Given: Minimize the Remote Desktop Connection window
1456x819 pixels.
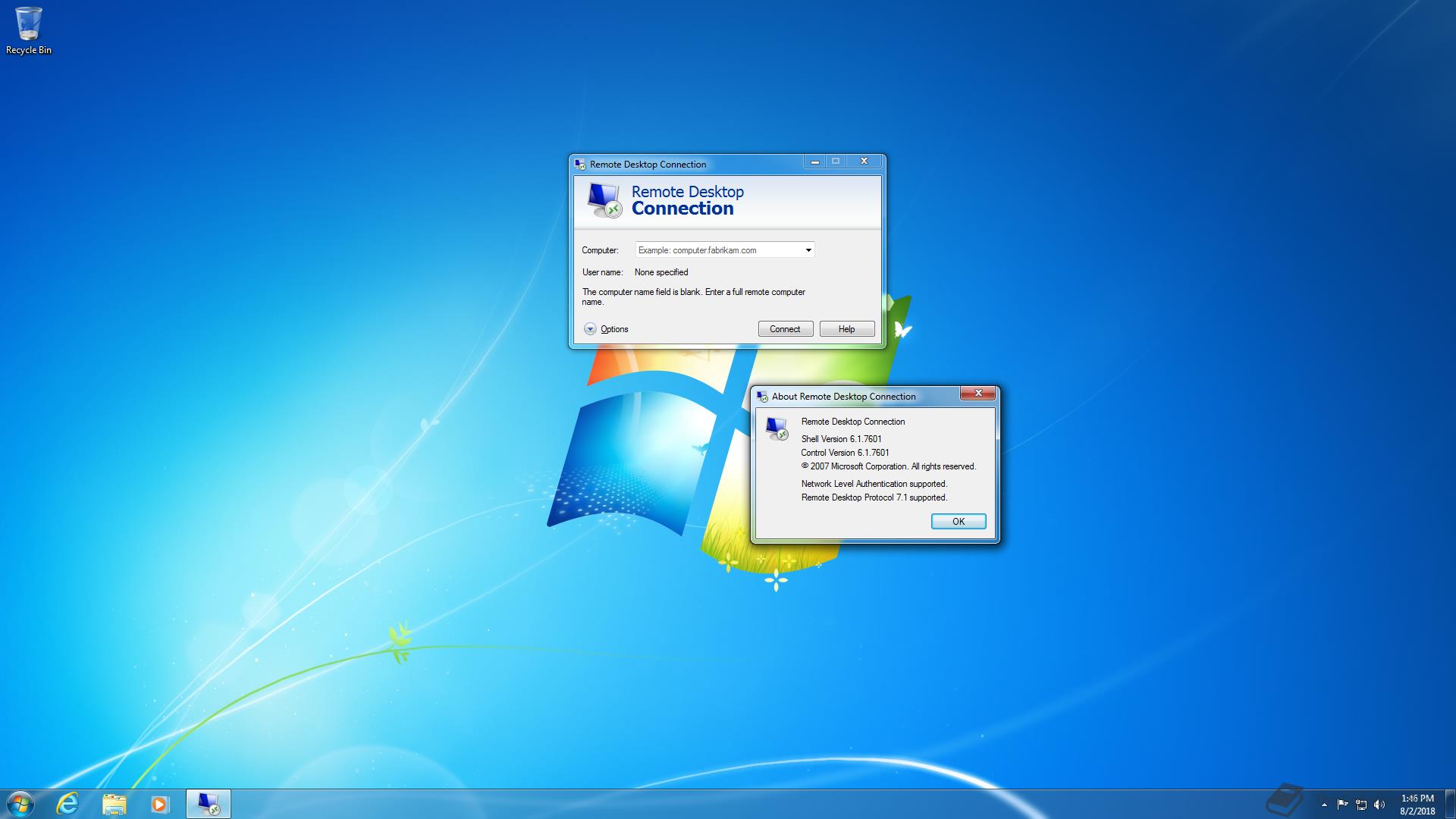Looking at the screenshot, I should [x=815, y=162].
